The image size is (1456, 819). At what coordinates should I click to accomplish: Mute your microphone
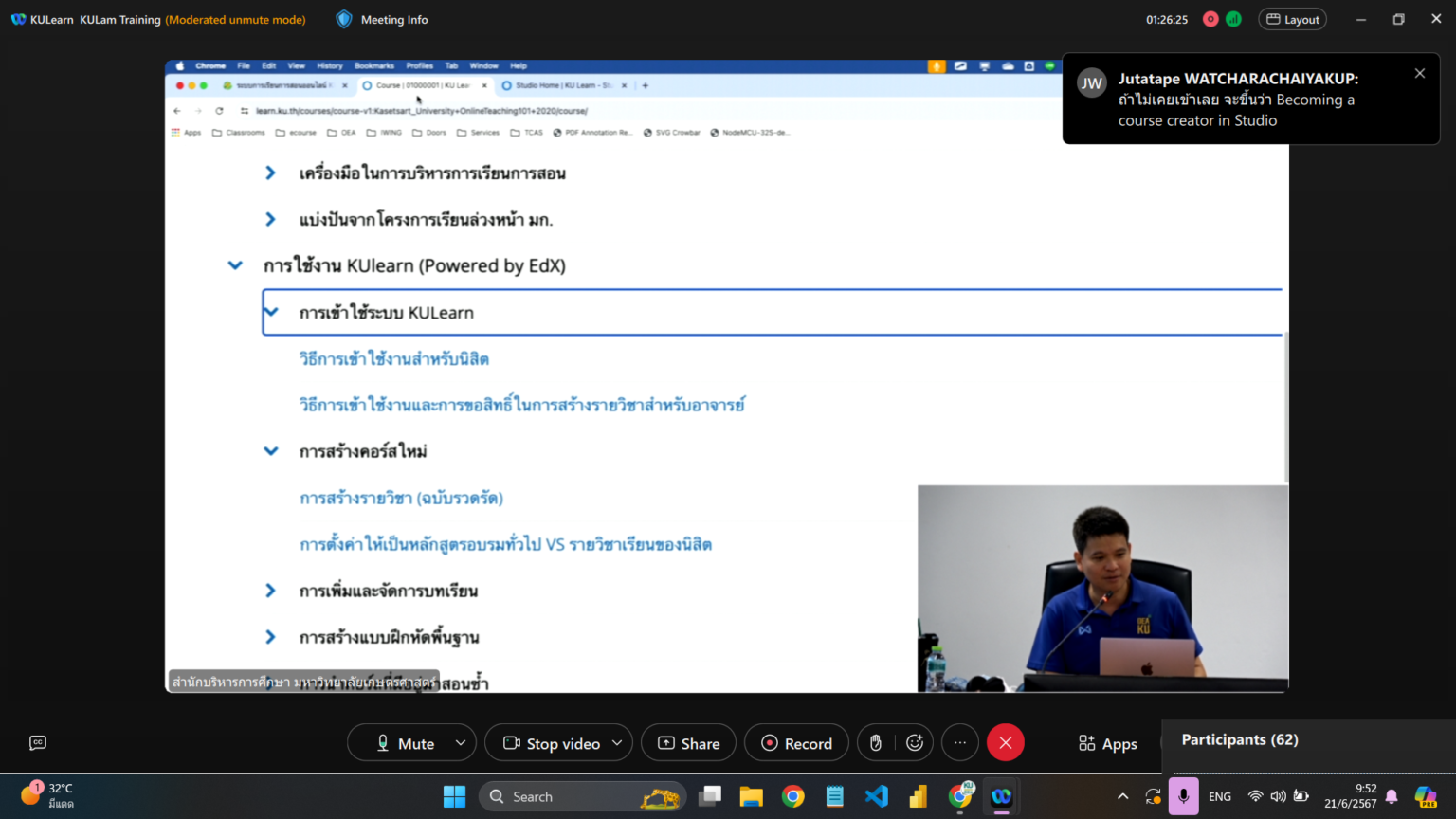pyautogui.click(x=406, y=742)
